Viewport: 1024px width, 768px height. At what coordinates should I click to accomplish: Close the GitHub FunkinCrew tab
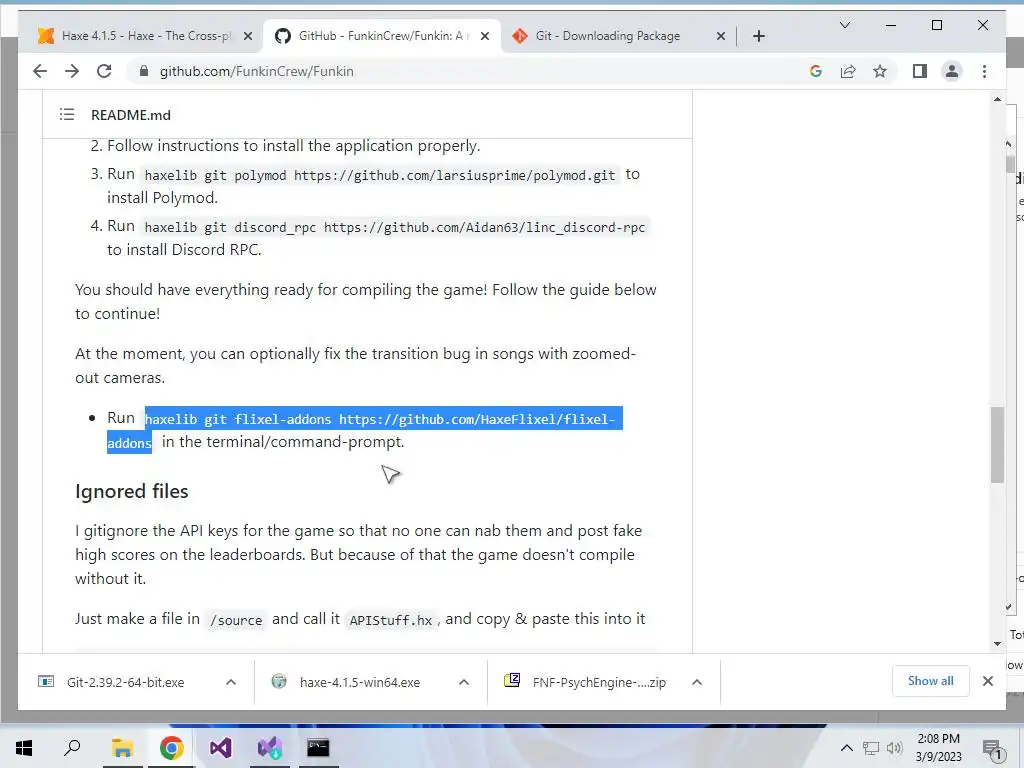(x=485, y=36)
